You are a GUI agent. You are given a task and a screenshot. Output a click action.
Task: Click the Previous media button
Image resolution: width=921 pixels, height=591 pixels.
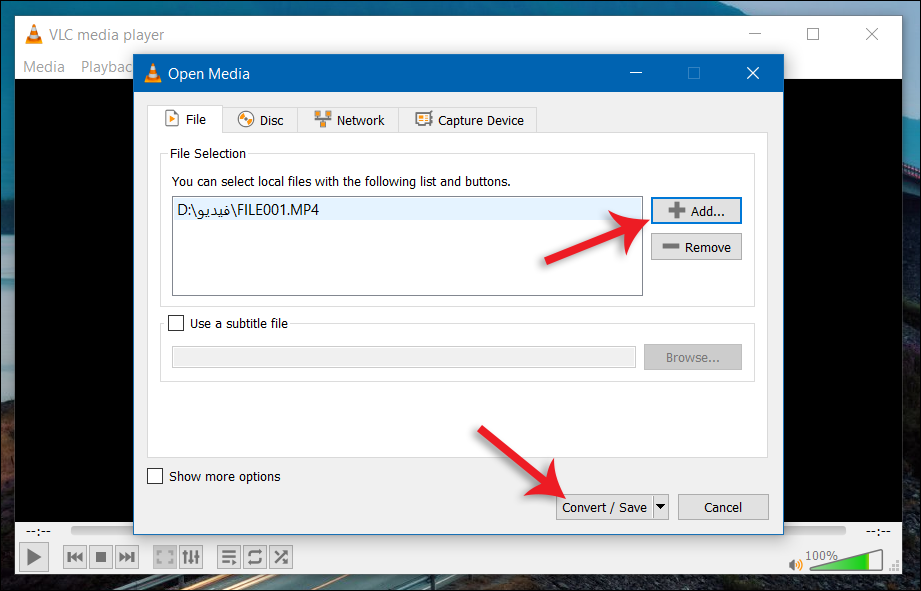coord(75,557)
